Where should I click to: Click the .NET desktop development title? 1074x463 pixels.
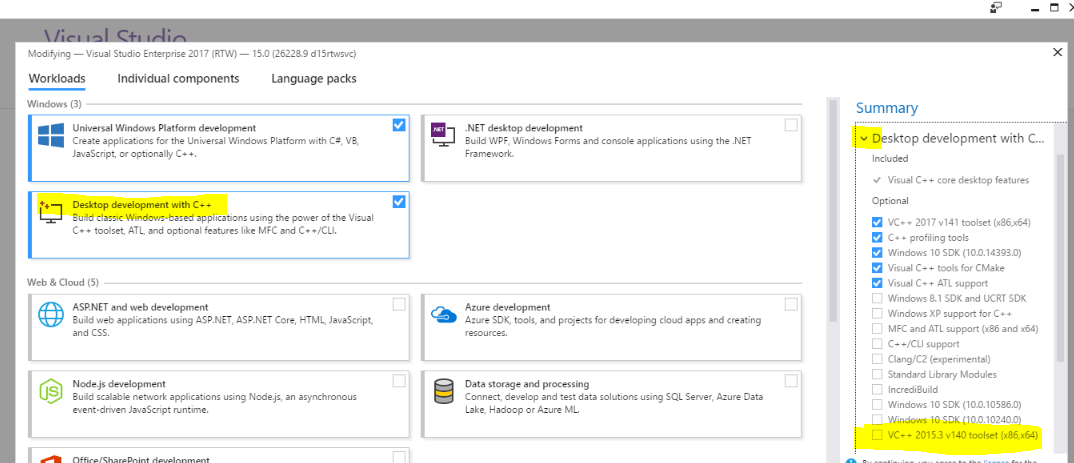click(x=524, y=128)
